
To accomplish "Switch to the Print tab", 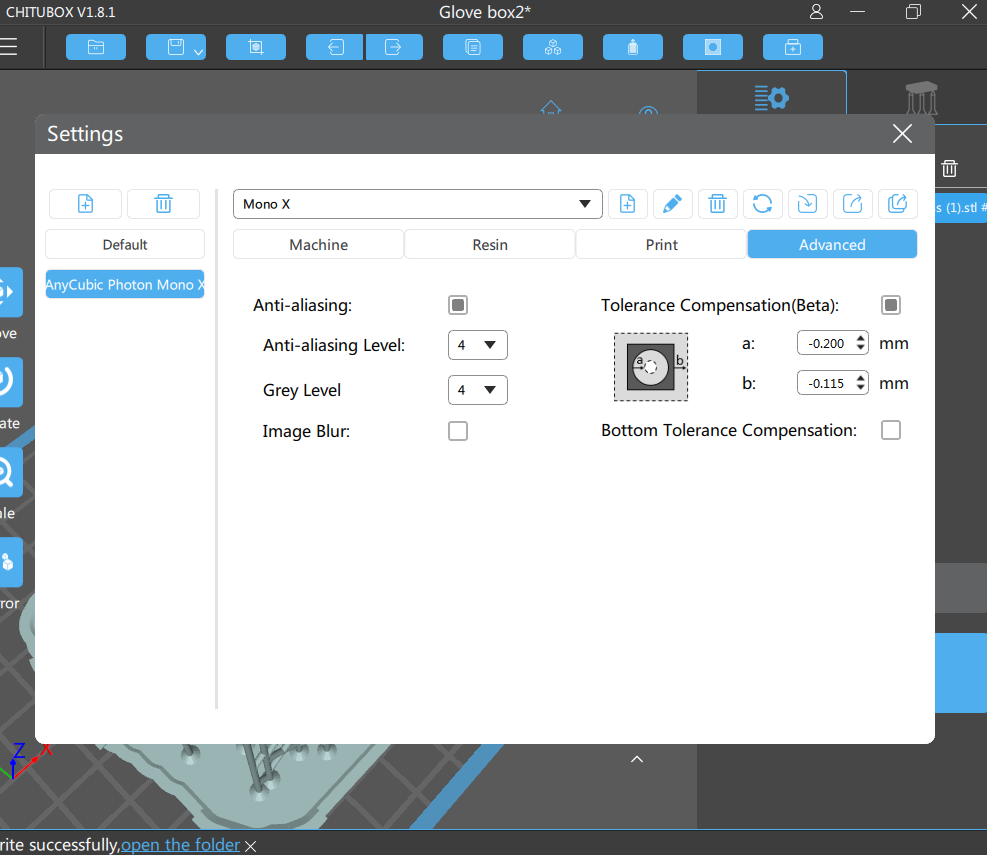I will click(x=661, y=244).
